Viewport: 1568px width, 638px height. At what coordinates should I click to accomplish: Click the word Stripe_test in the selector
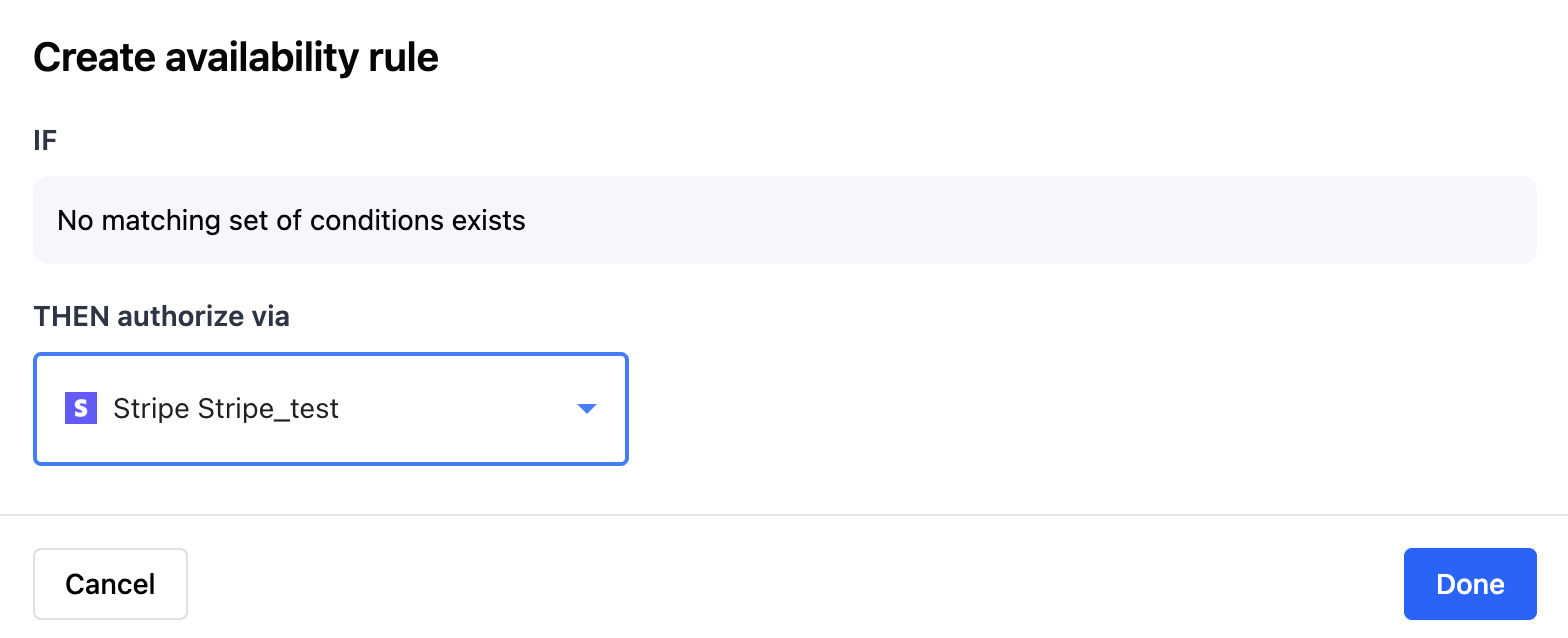269,410
